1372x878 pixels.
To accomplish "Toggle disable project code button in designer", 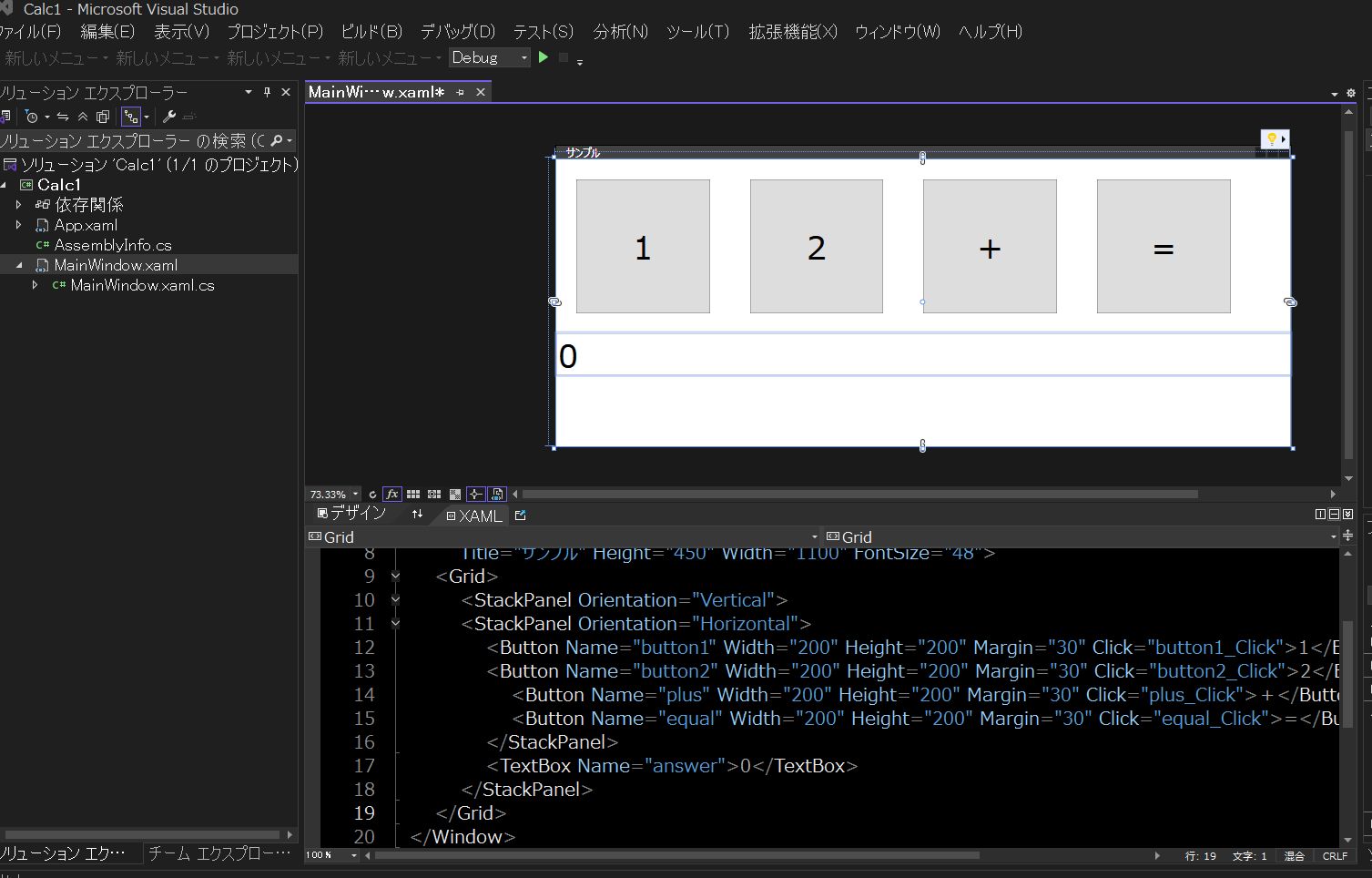I will click(497, 495).
